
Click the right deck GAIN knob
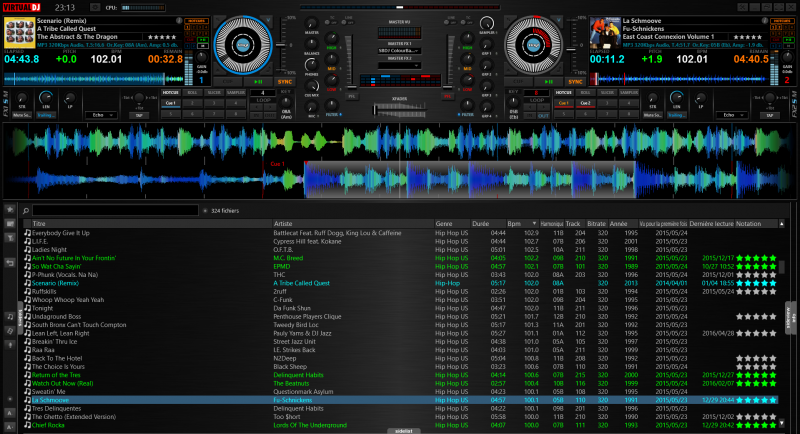pos(788,57)
